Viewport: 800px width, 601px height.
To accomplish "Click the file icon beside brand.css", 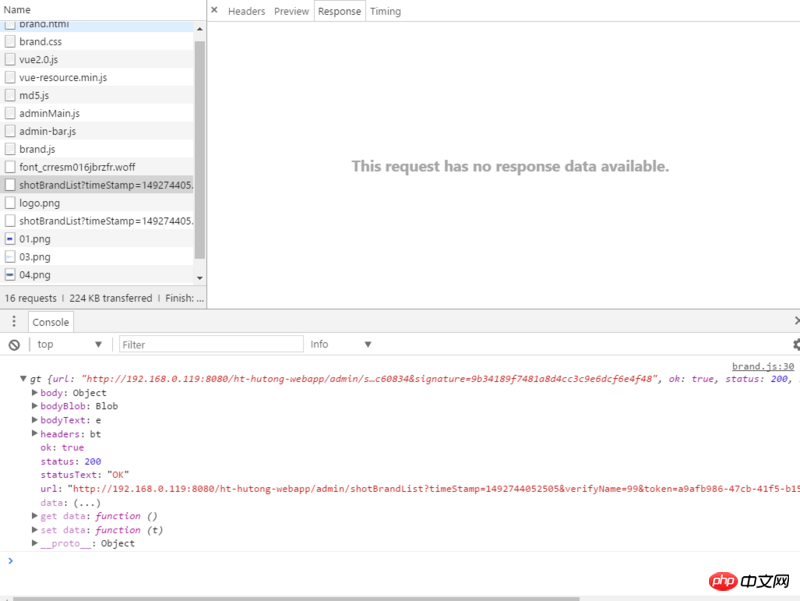I will (x=10, y=41).
